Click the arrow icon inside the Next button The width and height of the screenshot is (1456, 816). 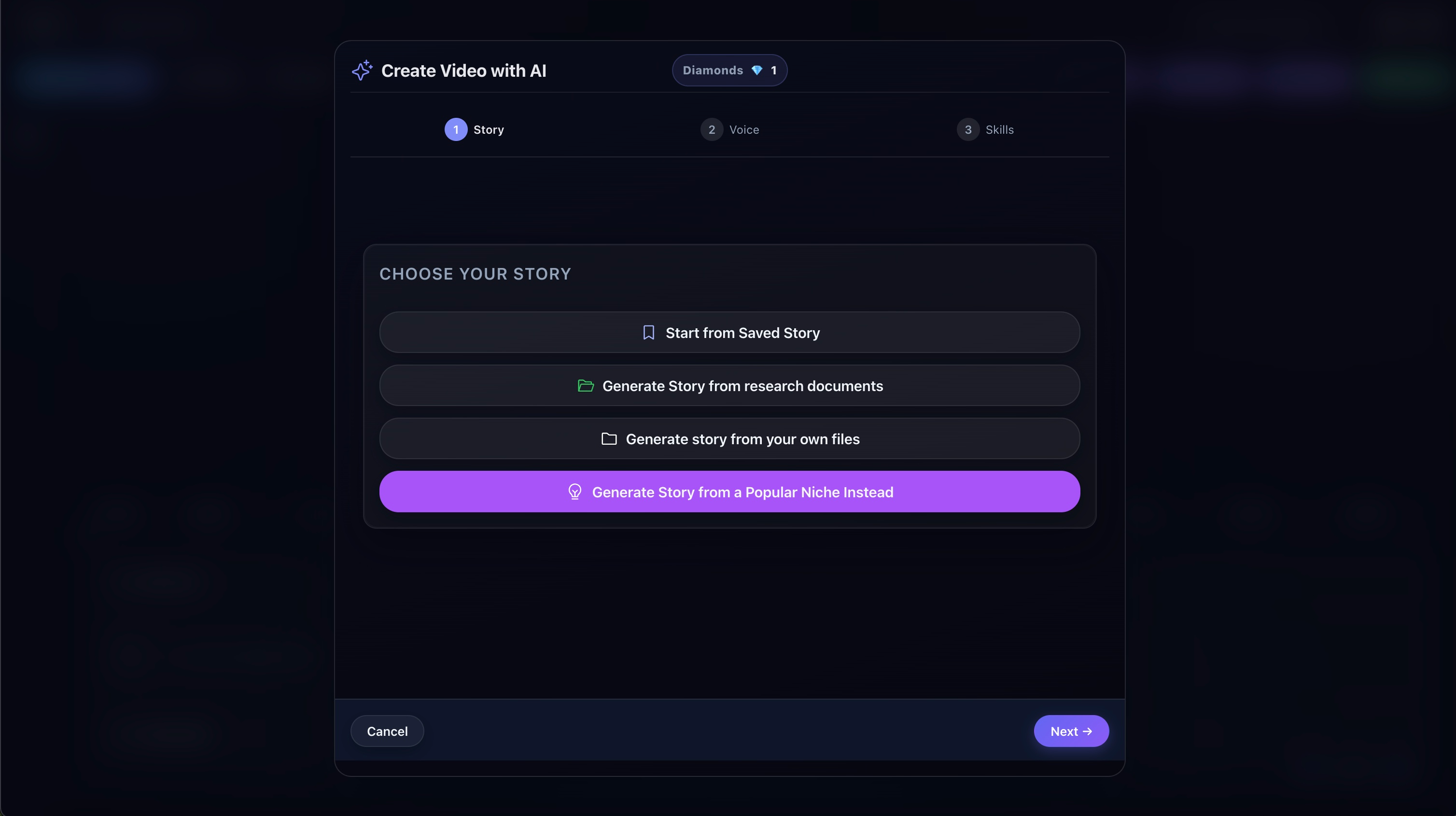1089,731
